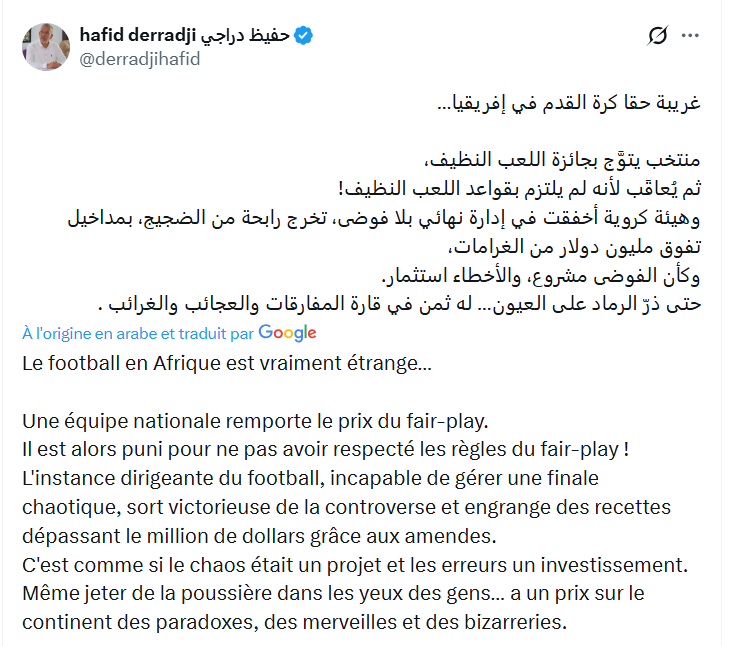Click the line starting "L'instance dirigeante du football"
The width and height of the screenshot is (748, 646).
tap(330, 468)
